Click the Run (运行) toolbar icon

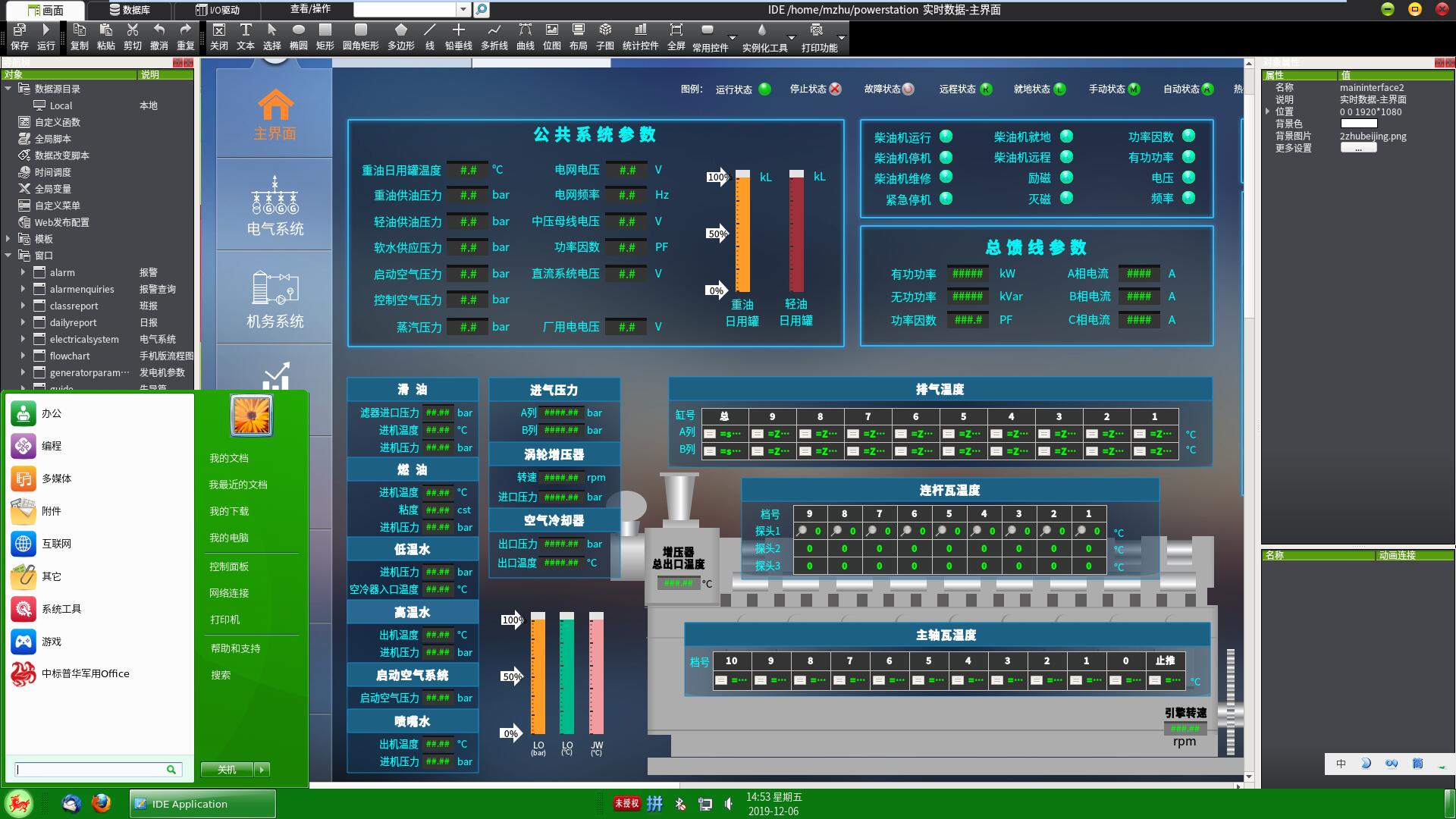click(x=46, y=30)
